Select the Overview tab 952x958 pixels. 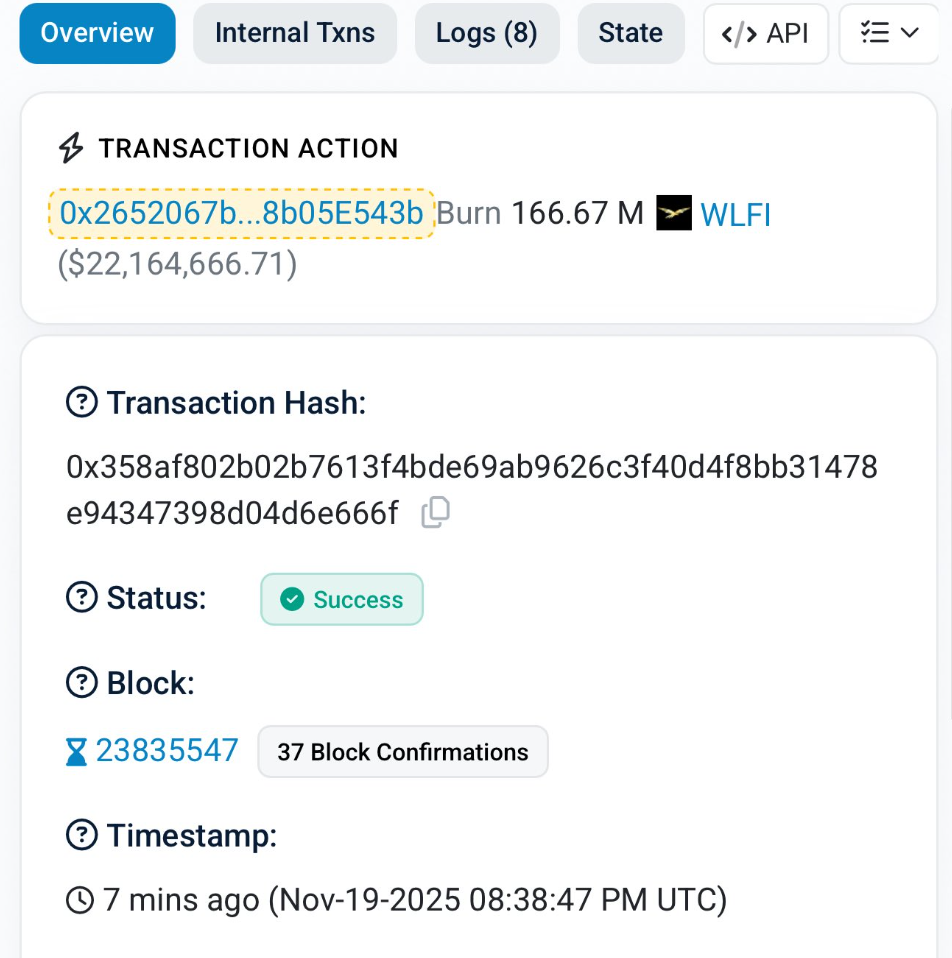pos(97,33)
